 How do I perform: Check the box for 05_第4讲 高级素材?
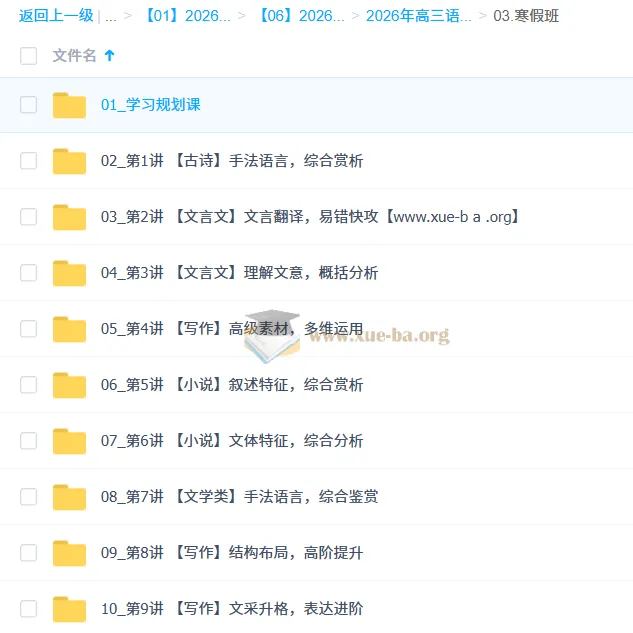[29, 329]
